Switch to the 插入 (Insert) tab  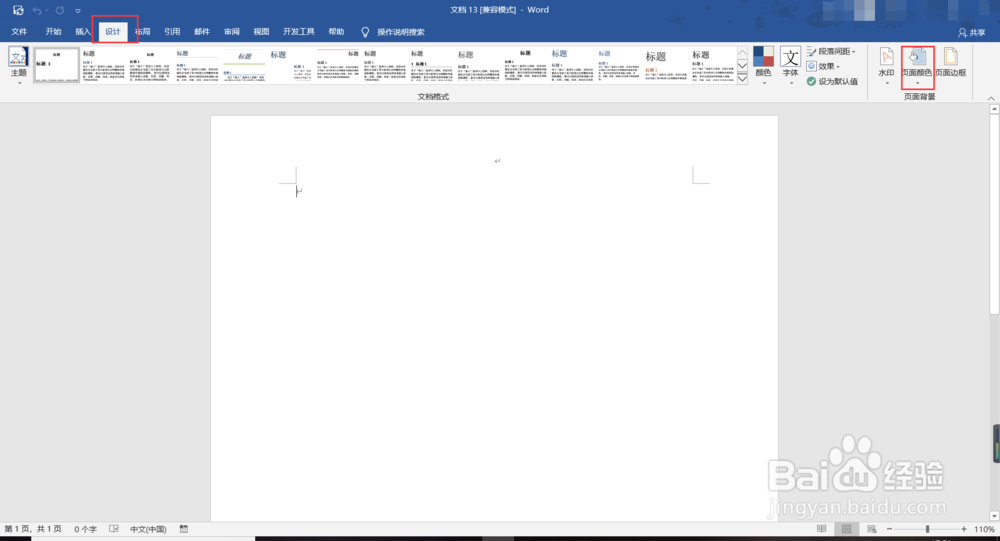pyautogui.click(x=83, y=31)
